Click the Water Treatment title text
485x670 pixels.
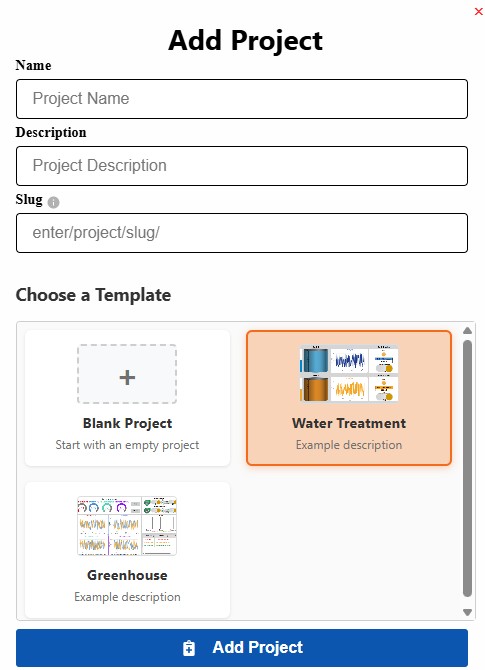349,423
